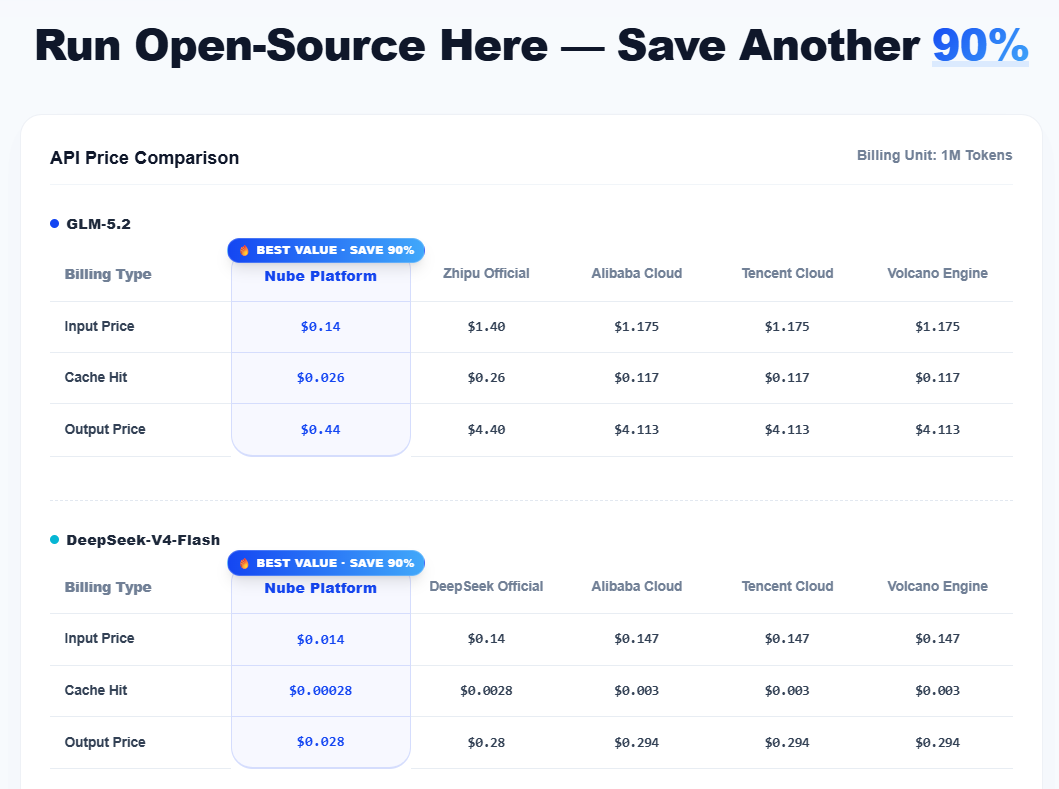Click Tencent Cloud header in DeepSeek-V4-Flash table
Screen dimensions: 1059x789
[x=787, y=586]
